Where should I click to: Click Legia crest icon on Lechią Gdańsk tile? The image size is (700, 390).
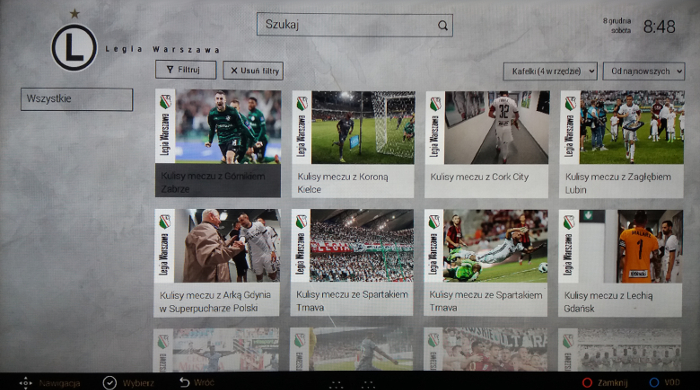(x=569, y=222)
